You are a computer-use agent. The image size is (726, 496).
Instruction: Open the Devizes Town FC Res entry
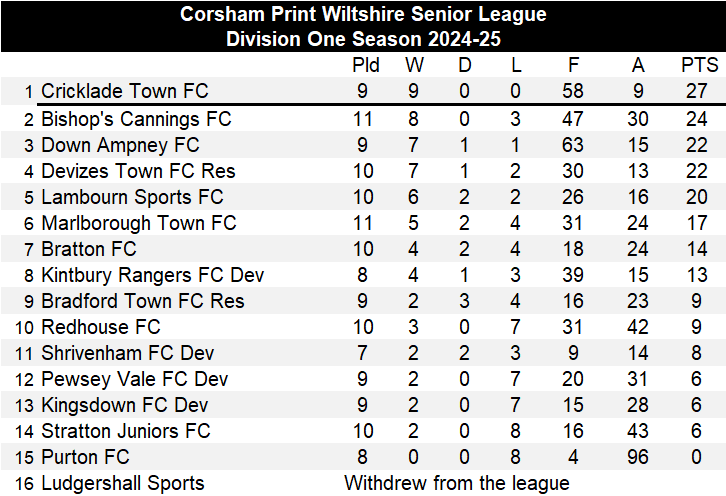coord(138,171)
